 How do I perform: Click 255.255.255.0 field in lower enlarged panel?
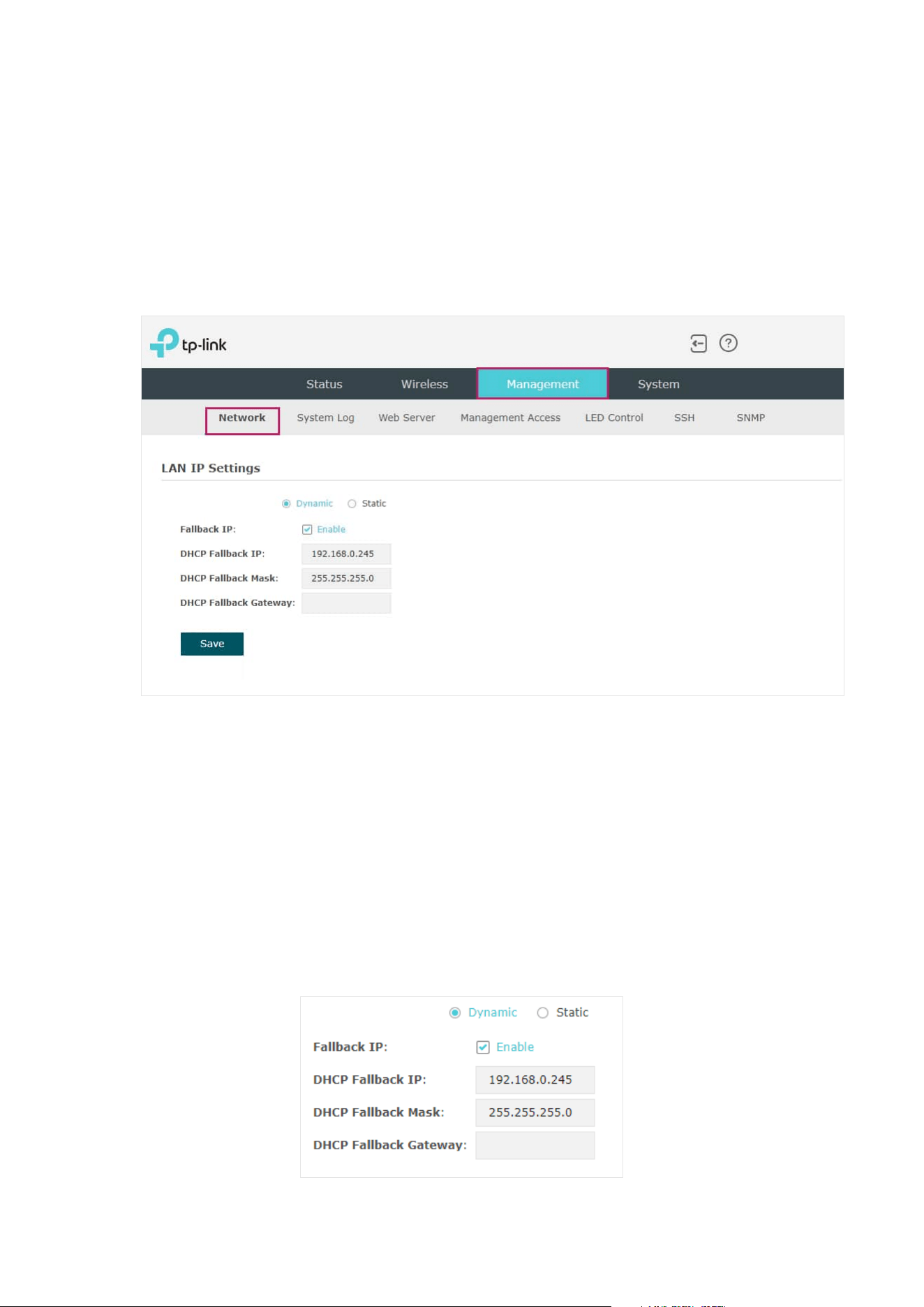point(535,1112)
